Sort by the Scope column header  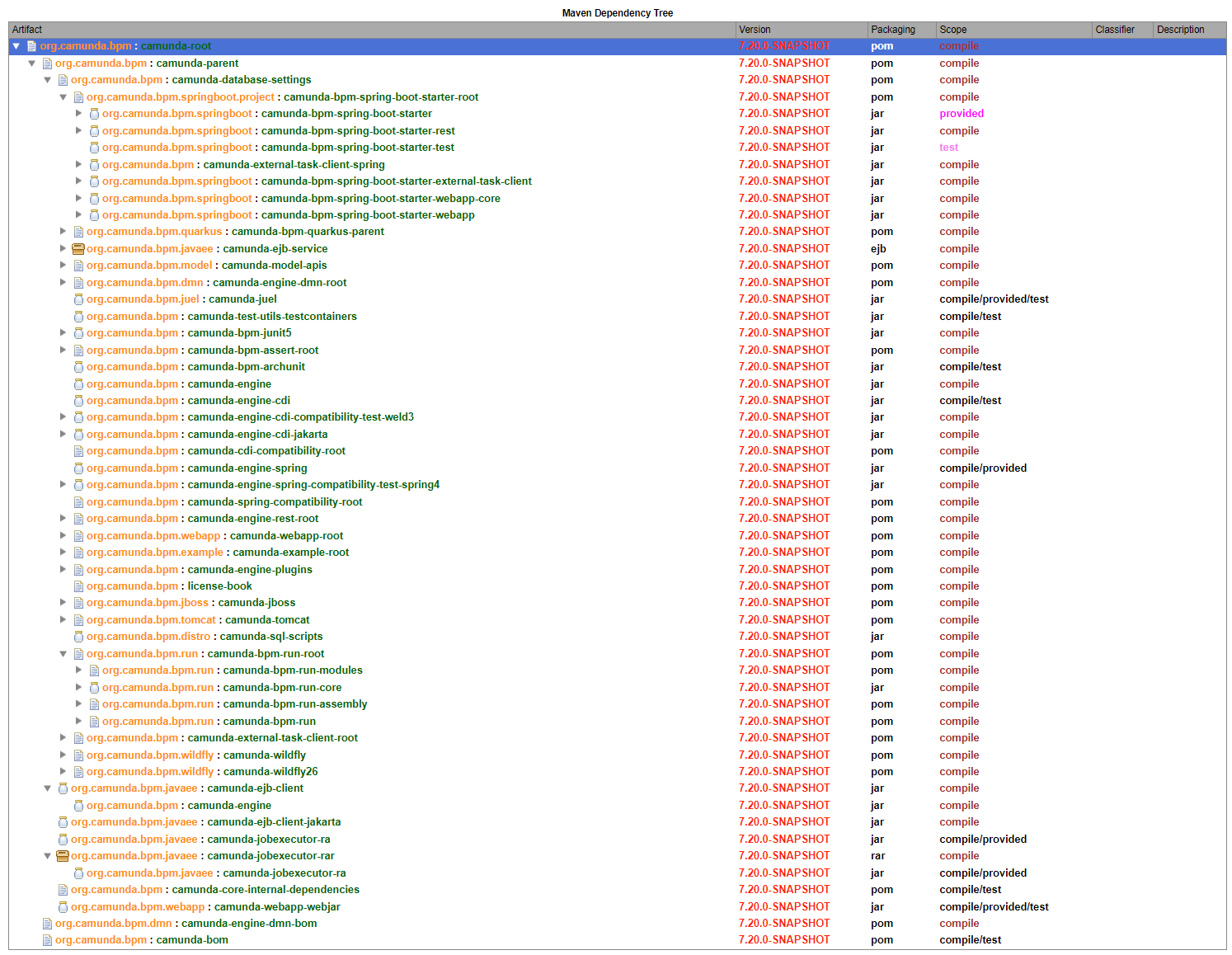(1013, 30)
